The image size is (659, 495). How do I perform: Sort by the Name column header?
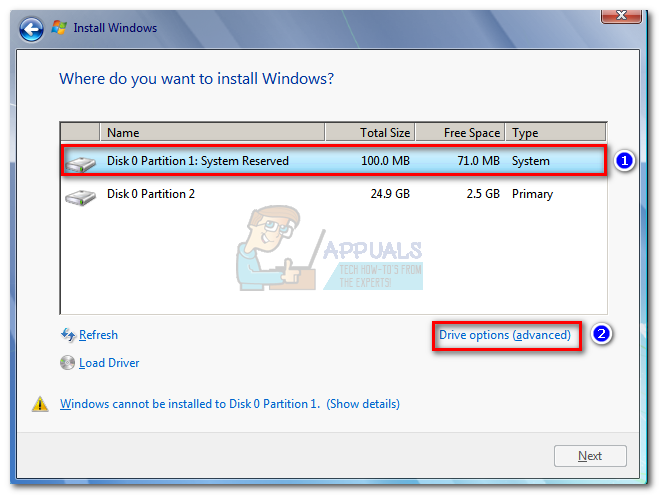(212, 132)
